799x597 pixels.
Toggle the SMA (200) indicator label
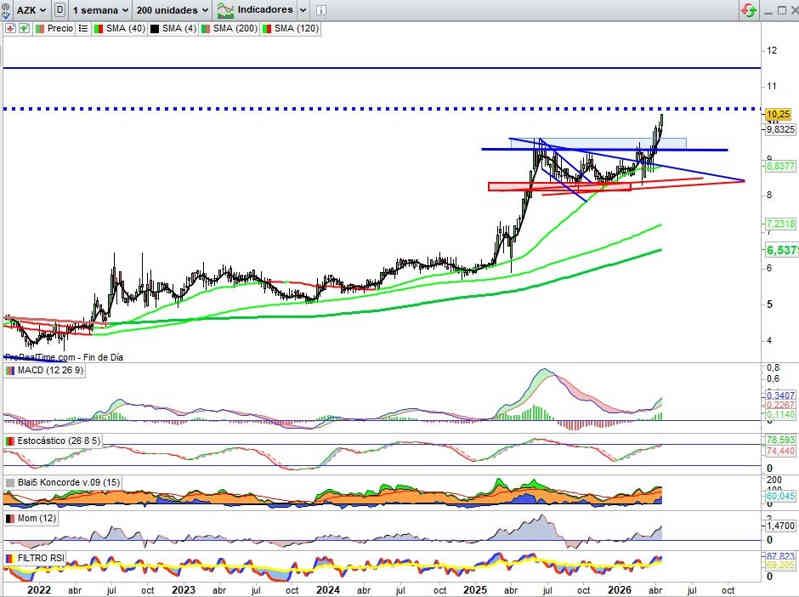click(x=231, y=28)
